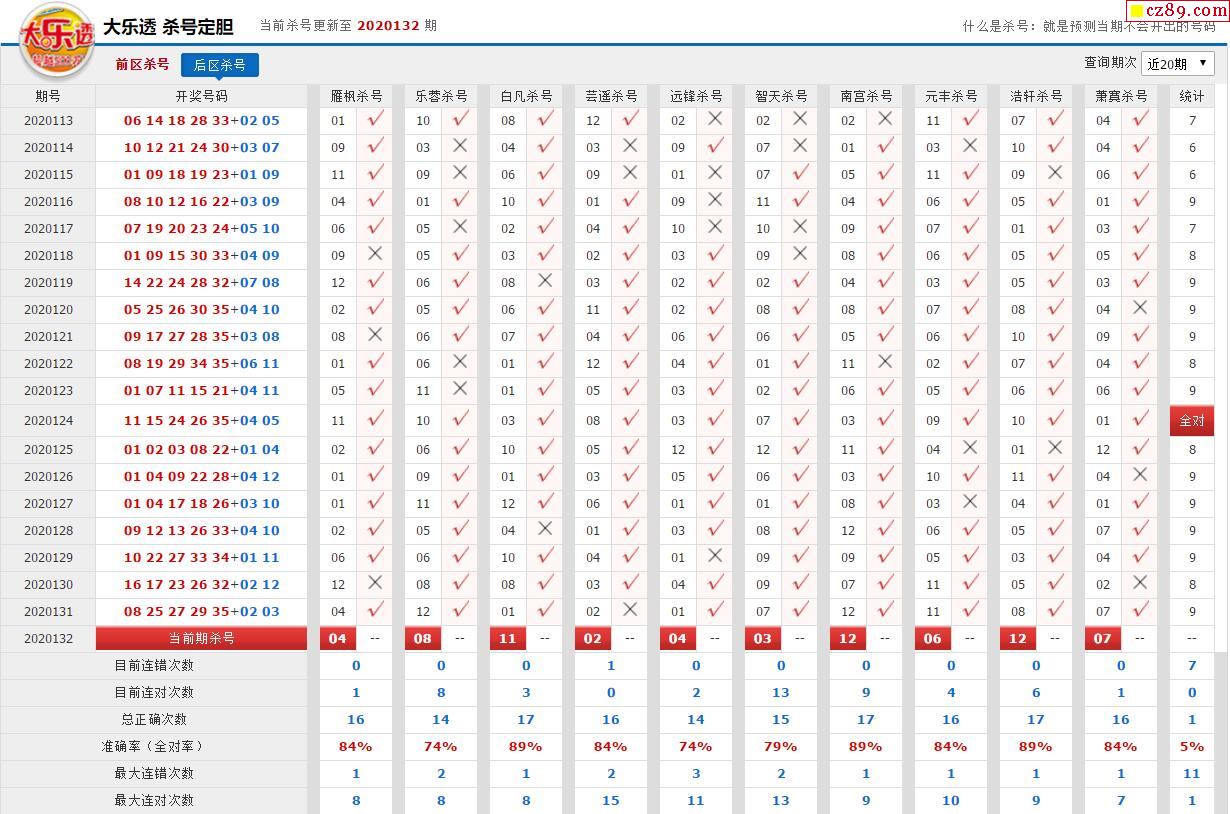Click cross mark under 雁枫杀号 for 2020121
Viewport: 1230px width, 814px height.
coord(375,335)
